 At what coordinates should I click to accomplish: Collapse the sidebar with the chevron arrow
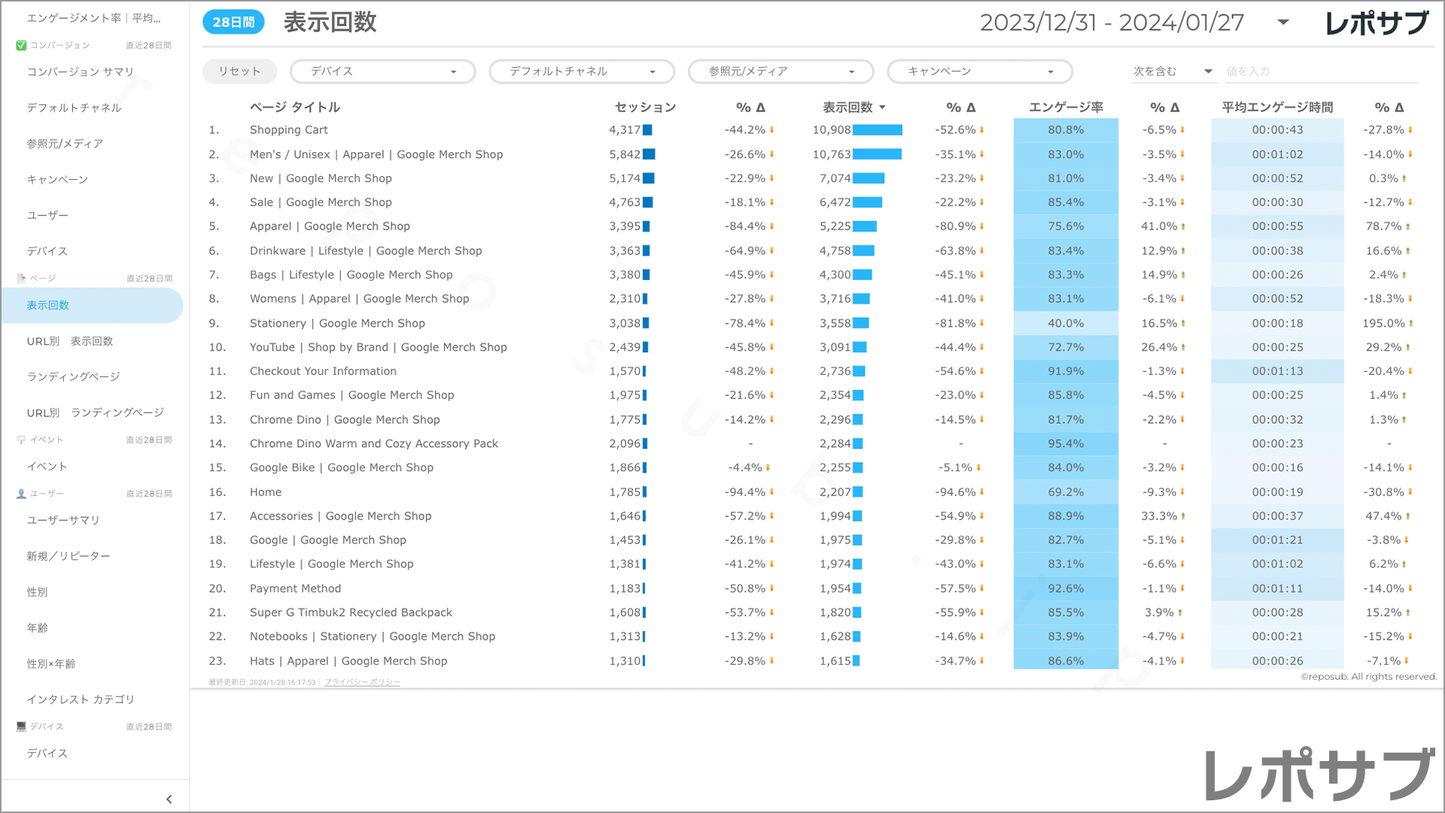169,798
